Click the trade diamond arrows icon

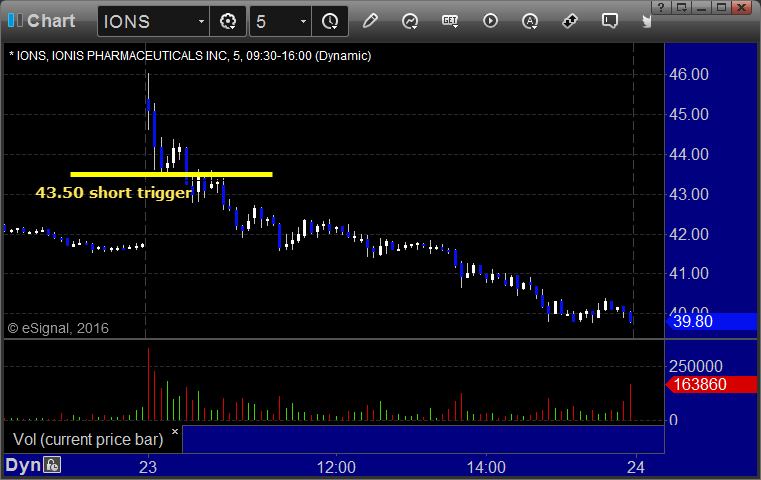pyautogui.click(x=570, y=21)
